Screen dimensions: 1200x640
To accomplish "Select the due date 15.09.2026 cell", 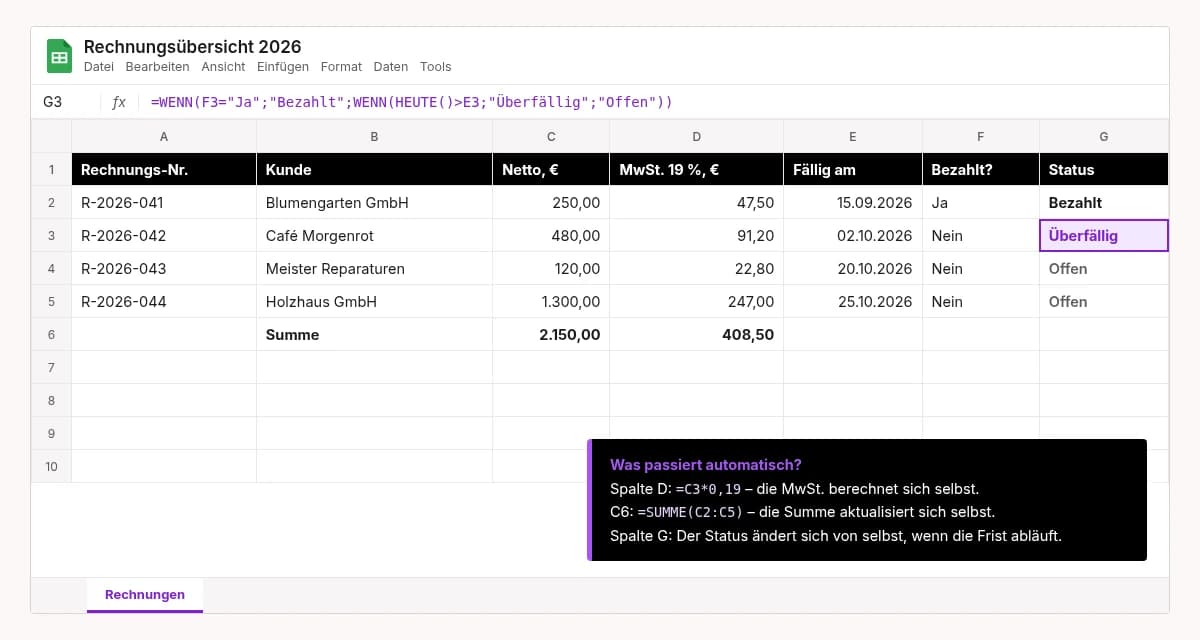I will [x=852, y=203].
